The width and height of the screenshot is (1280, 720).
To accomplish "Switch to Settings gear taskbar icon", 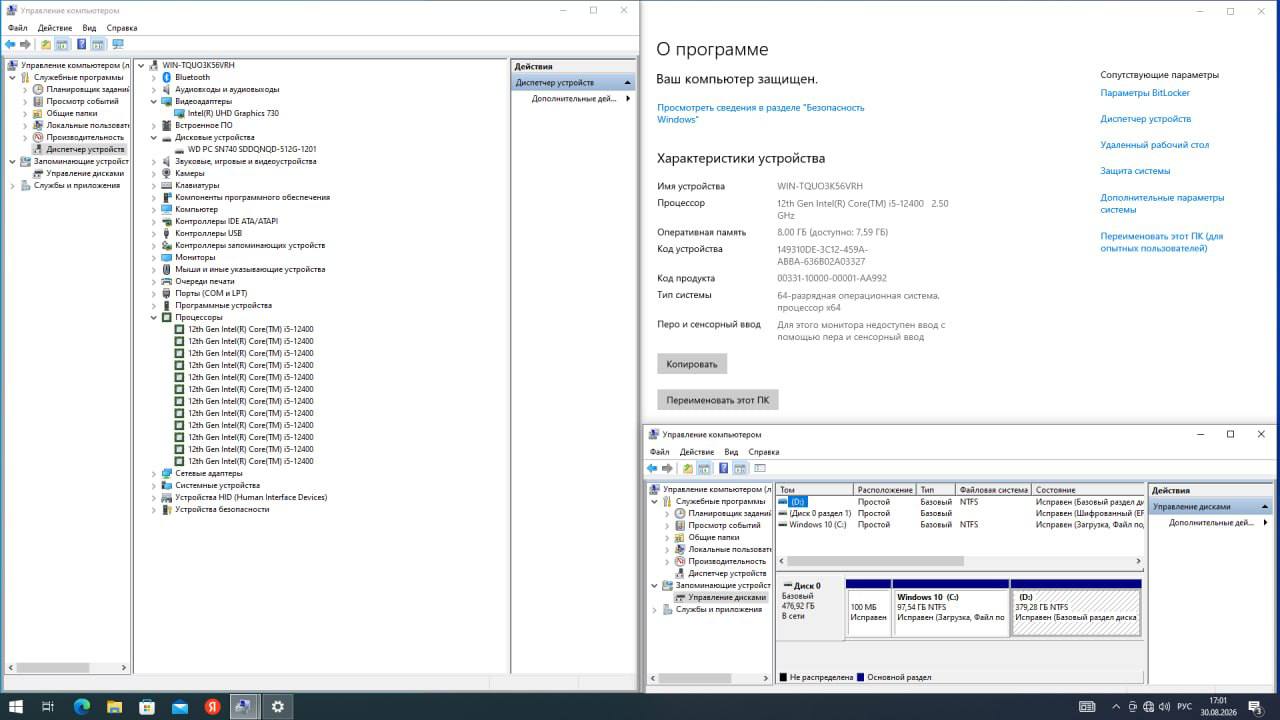I will click(x=277, y=706).
